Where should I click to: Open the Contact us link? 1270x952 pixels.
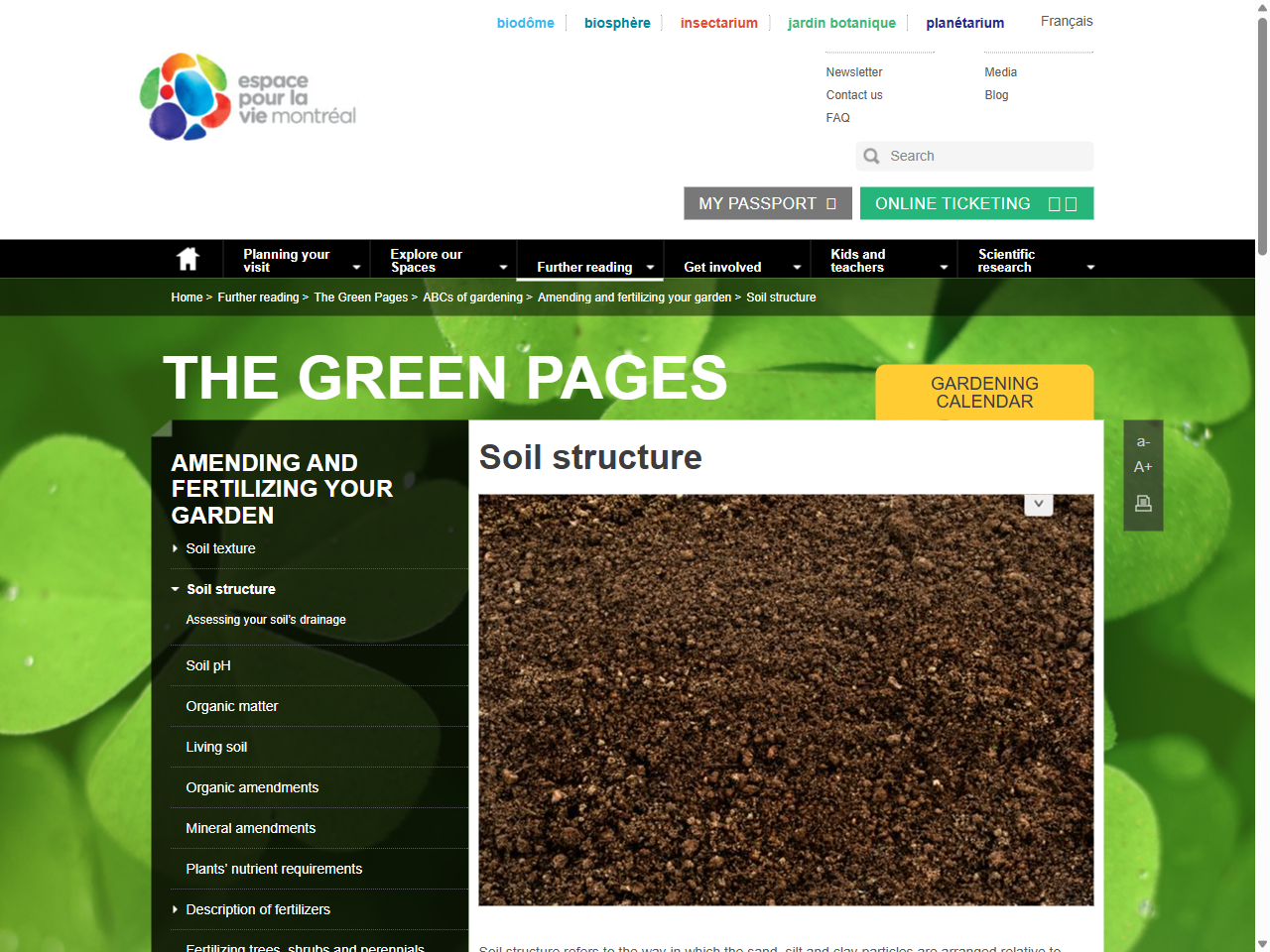click(x=853, y=95)
